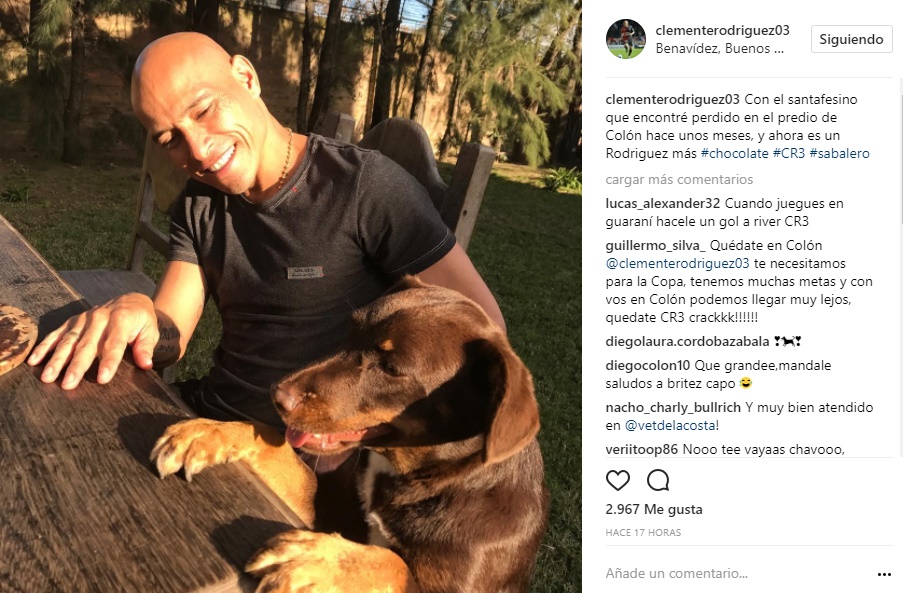Open the three-dot more options menu
This screenshot has width=903, height=593.
tap(884, 574)
